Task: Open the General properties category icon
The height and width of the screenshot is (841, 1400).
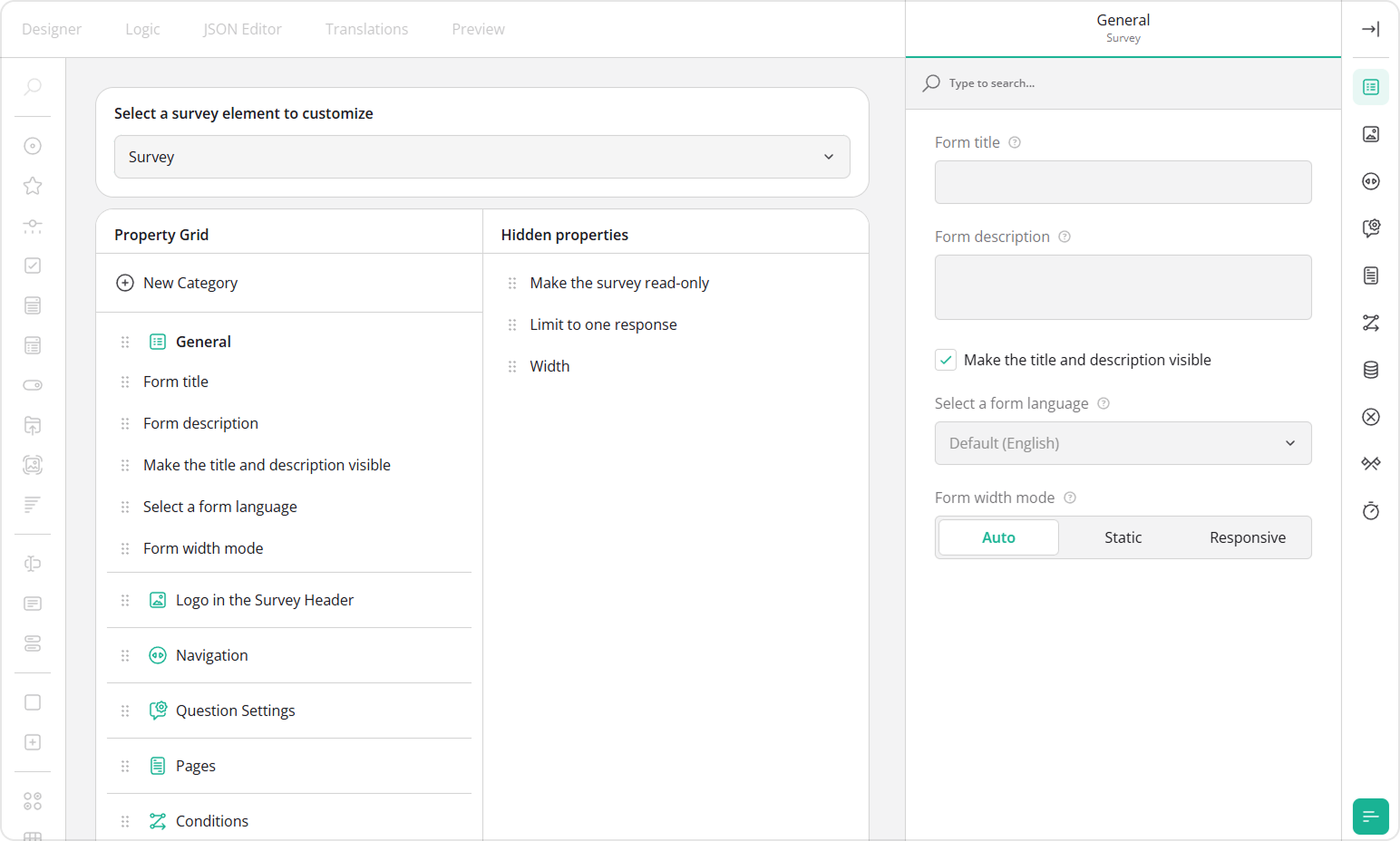Action: (1371, 87)
